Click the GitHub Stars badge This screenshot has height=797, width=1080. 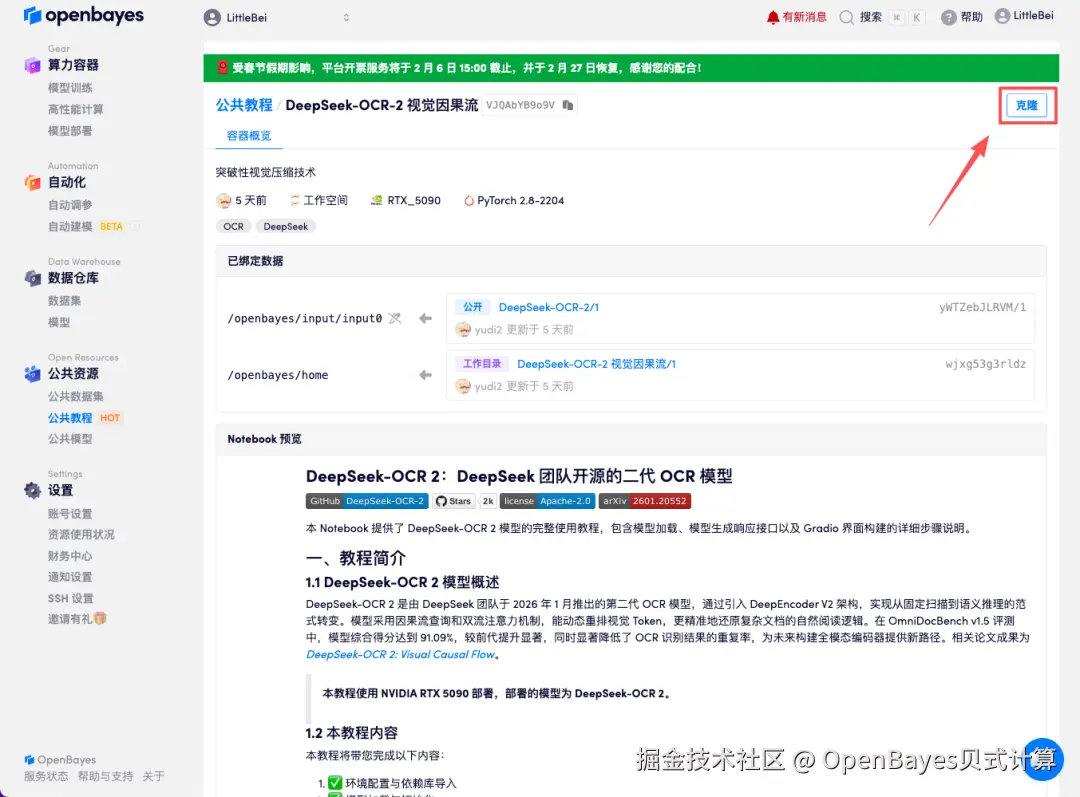pyautogui.click(x=464, y=501)
